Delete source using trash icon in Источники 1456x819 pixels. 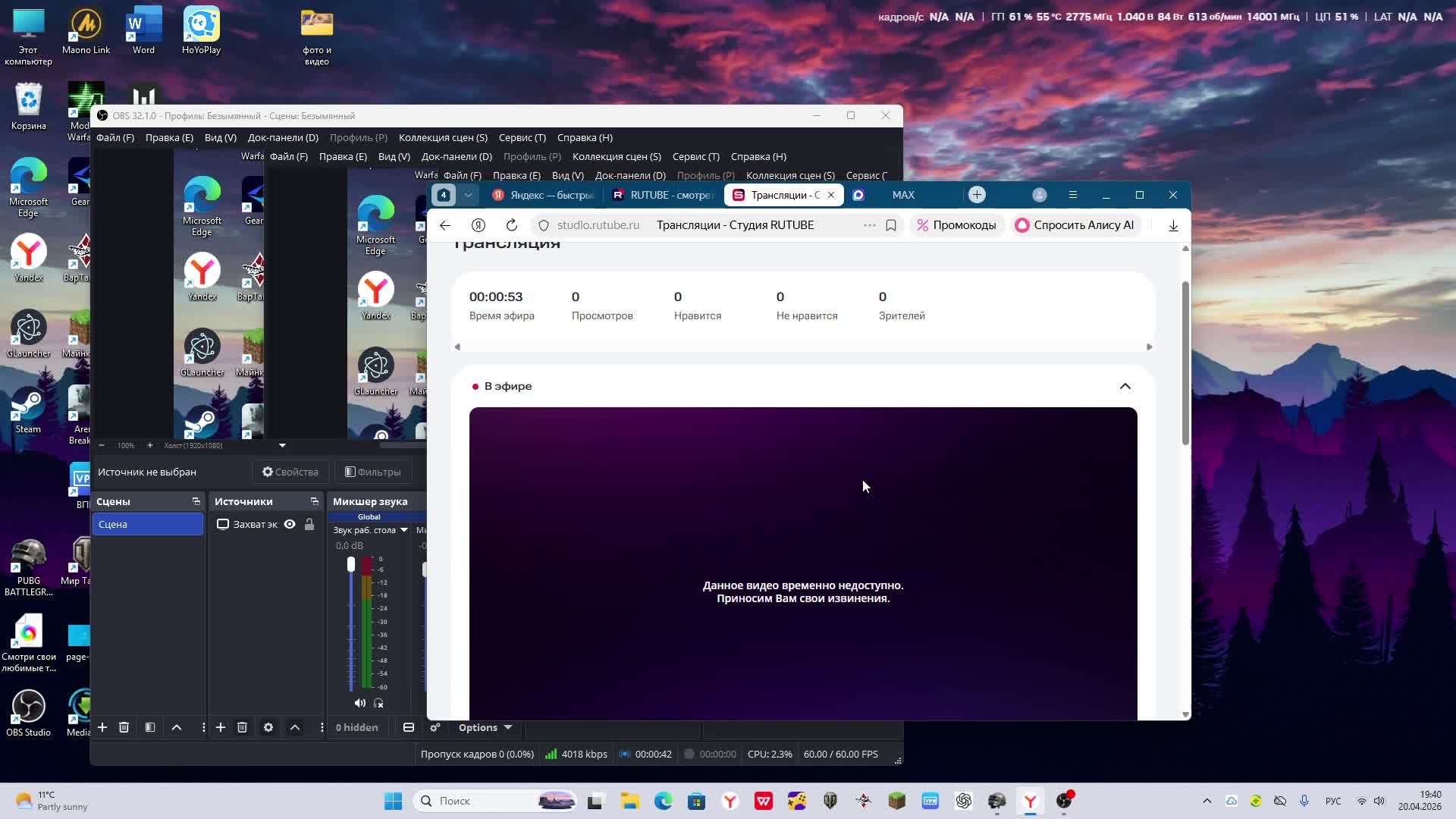(243, 727)
